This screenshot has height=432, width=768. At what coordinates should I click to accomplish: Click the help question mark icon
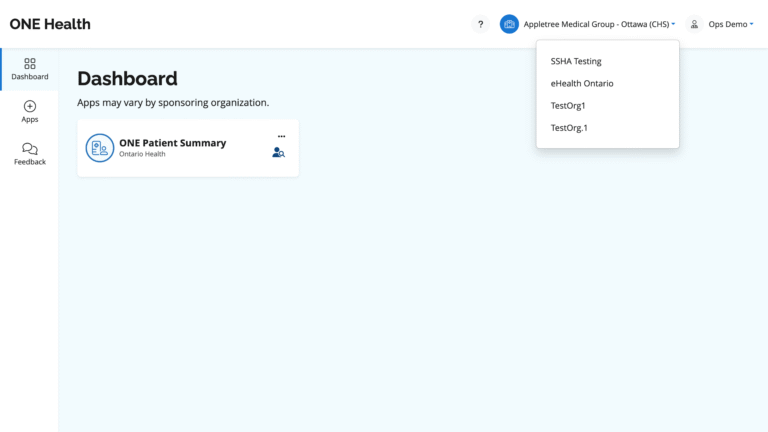pos(480,24)
